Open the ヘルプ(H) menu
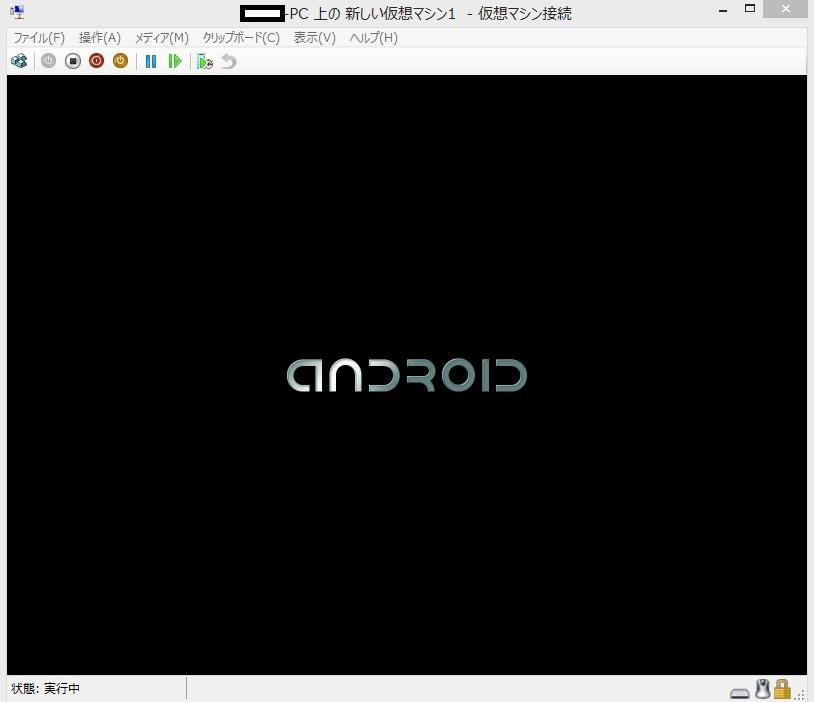Viewport: 814px width, 702px height. pyautogui.click(x=373, y=38)
